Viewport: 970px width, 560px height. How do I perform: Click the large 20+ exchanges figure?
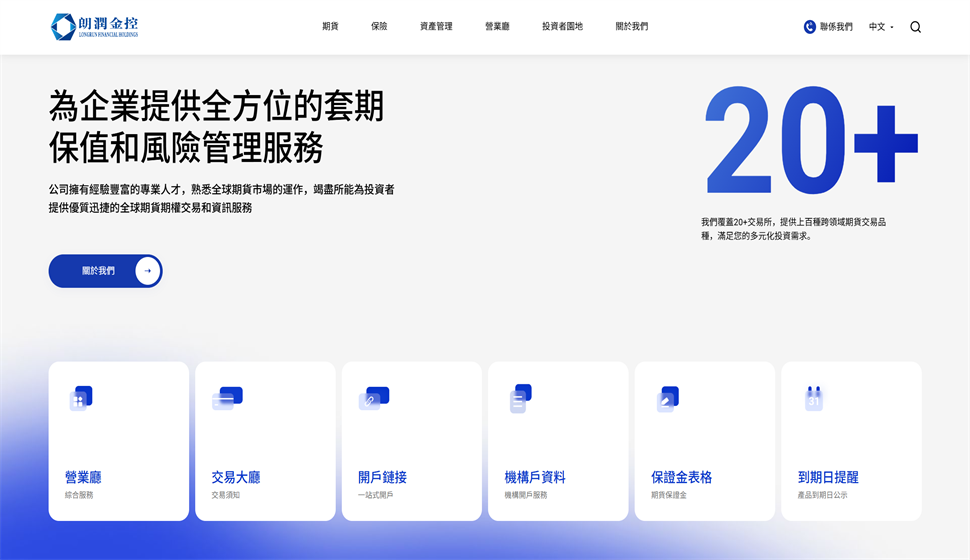[810, 142]
